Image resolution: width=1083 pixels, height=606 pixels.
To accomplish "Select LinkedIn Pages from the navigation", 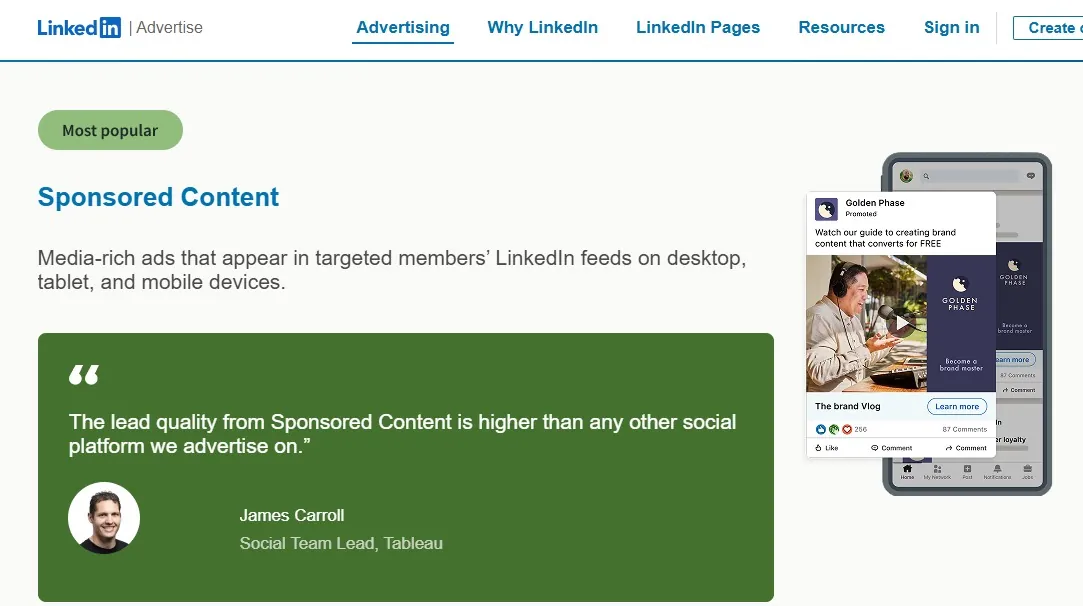I will point(697,27).
